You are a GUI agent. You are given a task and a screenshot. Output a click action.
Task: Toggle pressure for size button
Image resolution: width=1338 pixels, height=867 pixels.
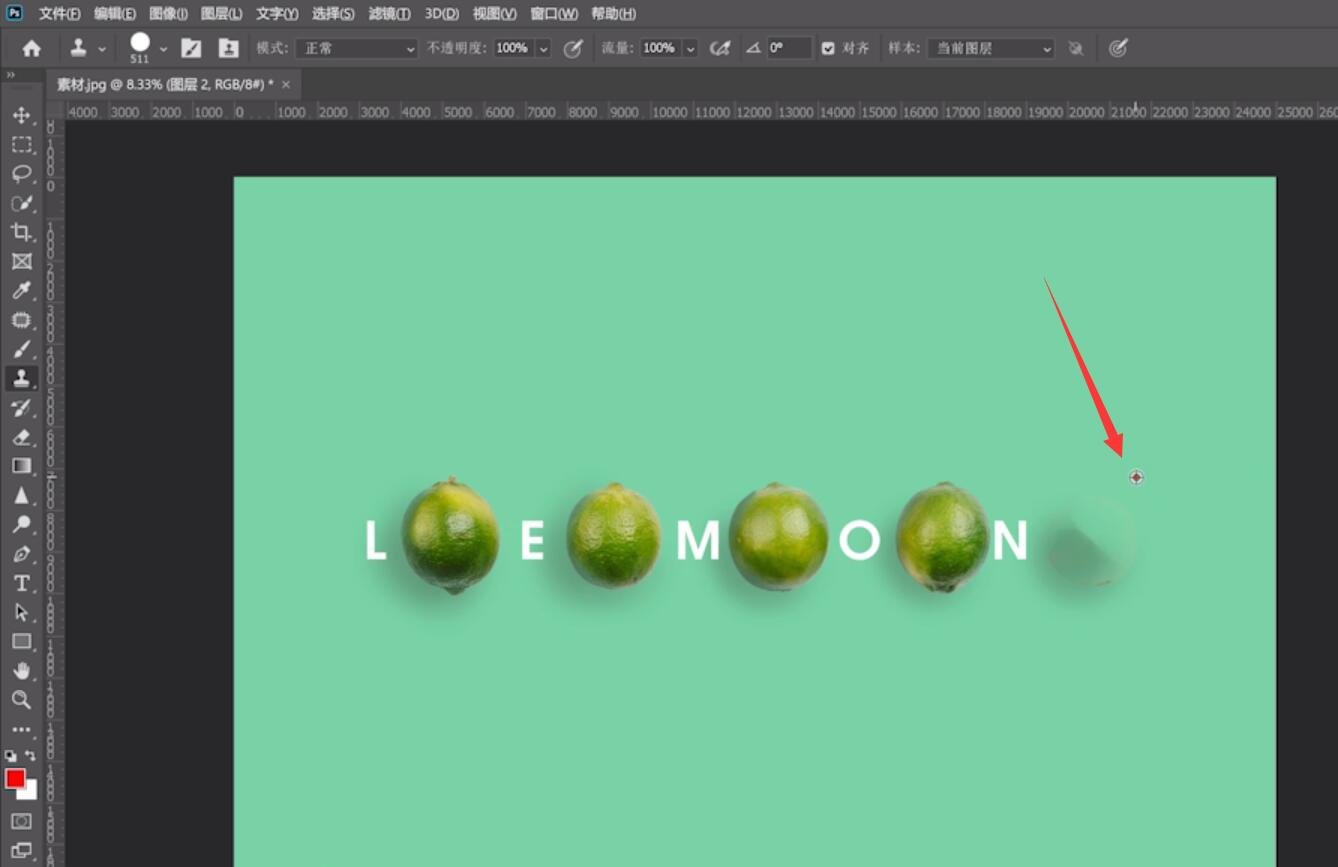1118,48
